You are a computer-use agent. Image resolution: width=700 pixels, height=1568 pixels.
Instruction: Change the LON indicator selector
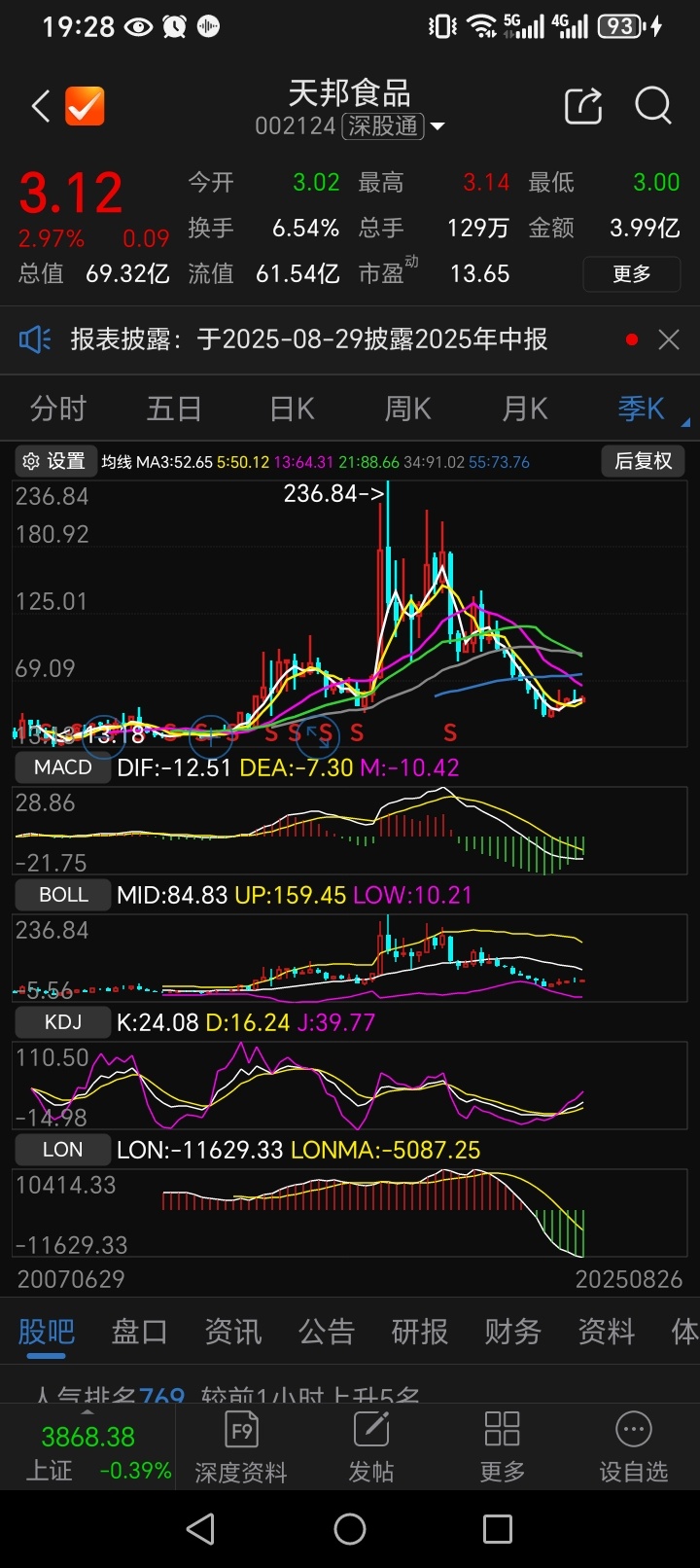point(62,1150)
